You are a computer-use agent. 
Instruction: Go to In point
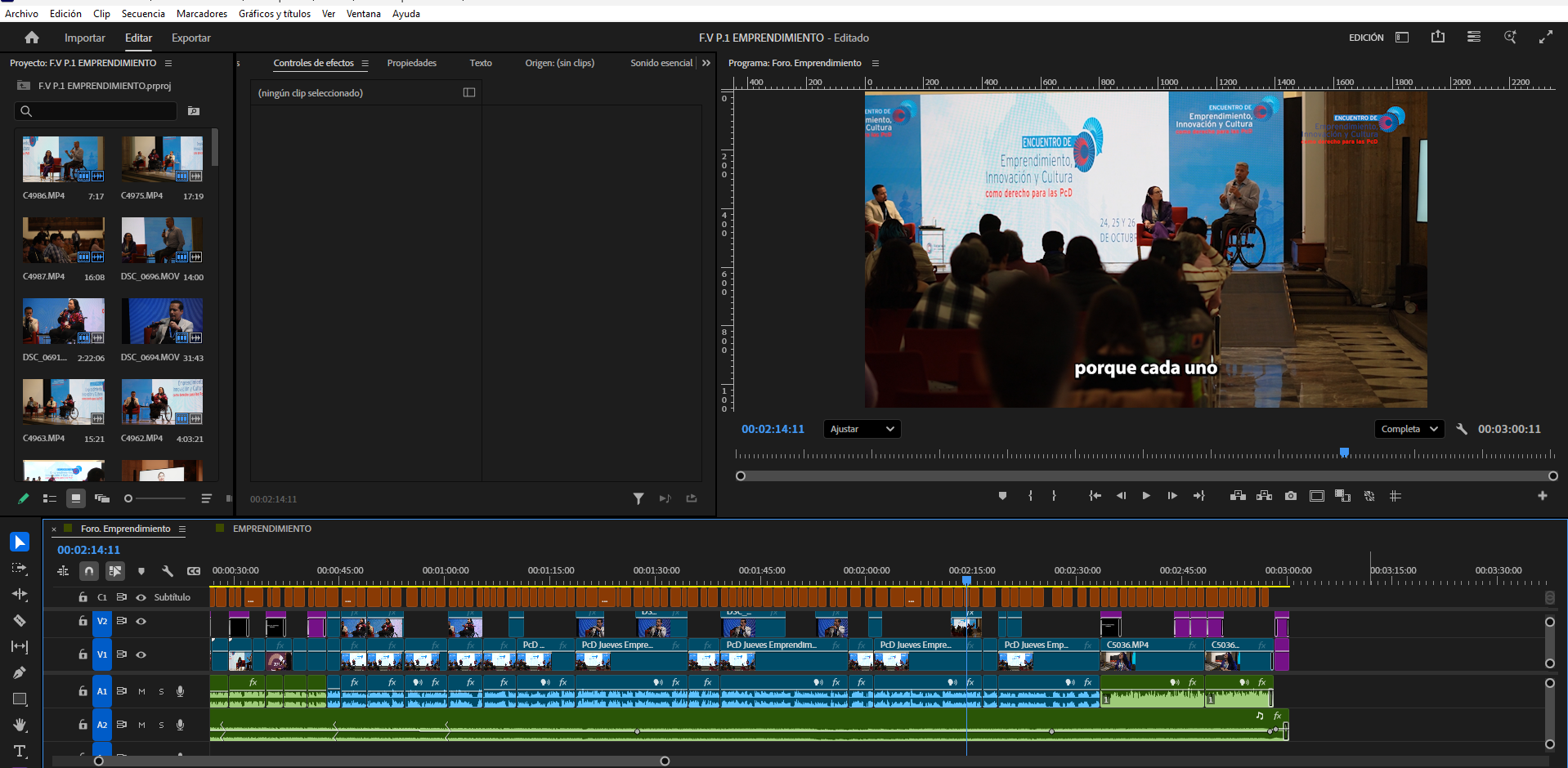pyautogui.click(x=1095, y=496)
